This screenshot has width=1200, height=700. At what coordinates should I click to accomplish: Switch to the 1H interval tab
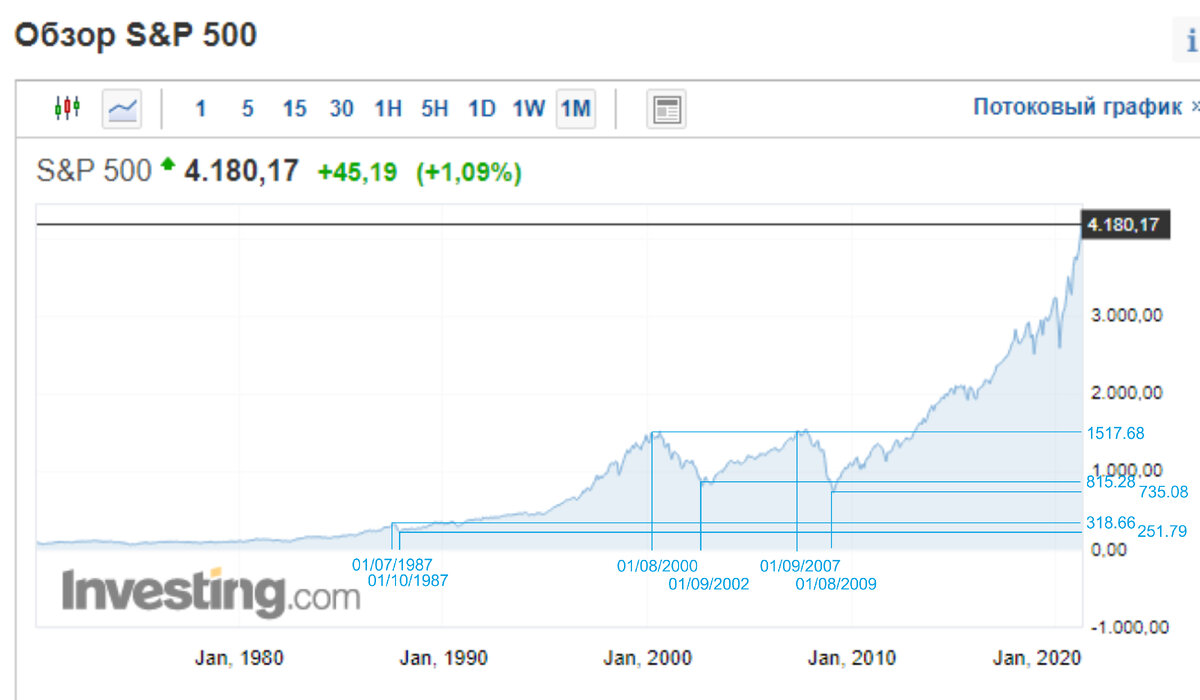point(386,109)
